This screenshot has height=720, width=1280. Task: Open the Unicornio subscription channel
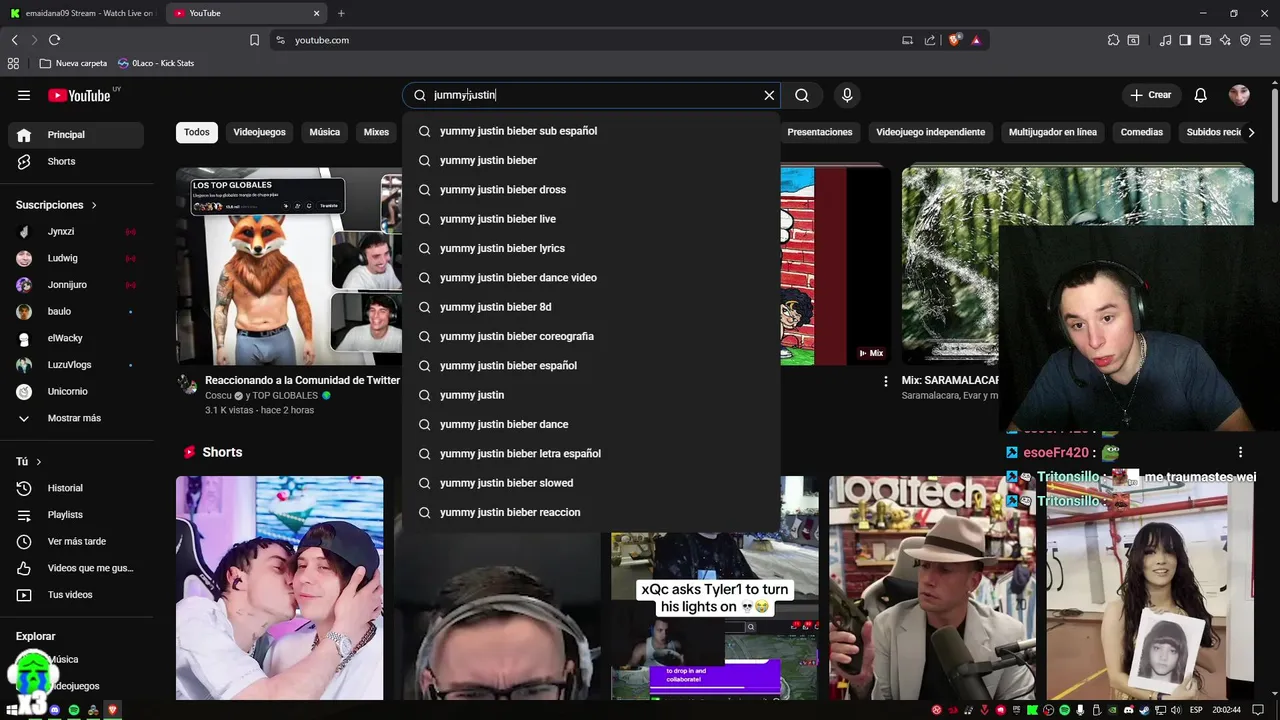point(76,391)
